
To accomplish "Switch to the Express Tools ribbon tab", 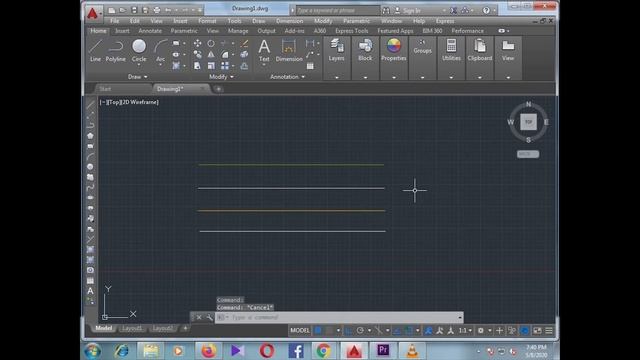I will [x=351, y=31].
